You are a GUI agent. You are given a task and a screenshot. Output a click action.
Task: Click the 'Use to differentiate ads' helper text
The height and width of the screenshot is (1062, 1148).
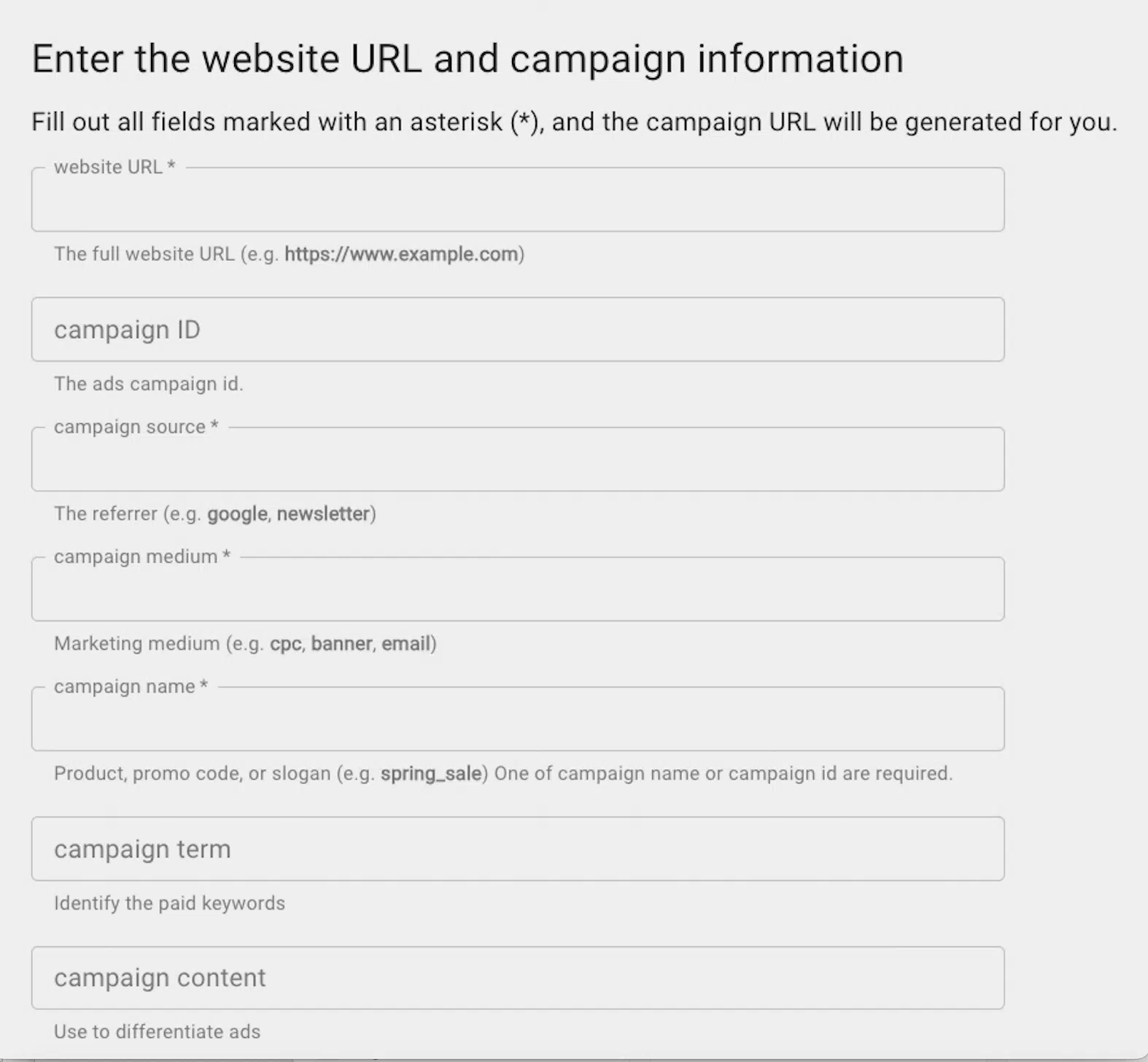coord(157,1031)
